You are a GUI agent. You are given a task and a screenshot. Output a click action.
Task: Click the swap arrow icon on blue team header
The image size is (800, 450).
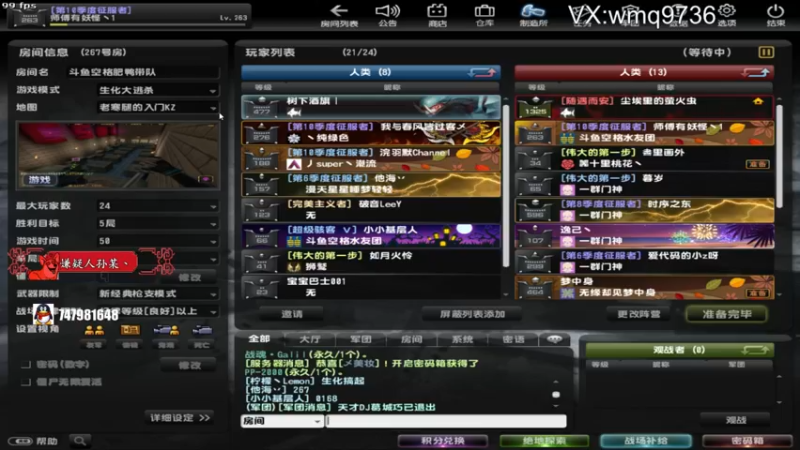482,72
